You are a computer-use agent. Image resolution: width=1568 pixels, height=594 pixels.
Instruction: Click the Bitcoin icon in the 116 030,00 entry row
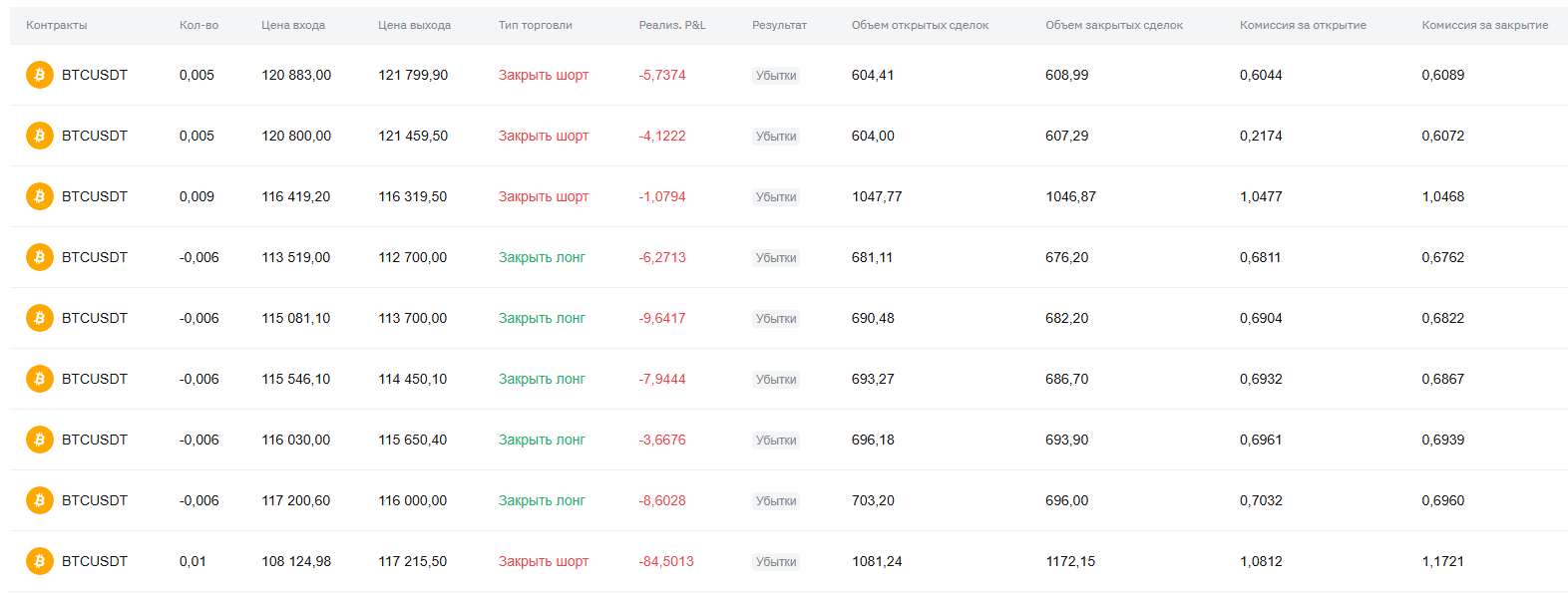click(x=40, y=440)
